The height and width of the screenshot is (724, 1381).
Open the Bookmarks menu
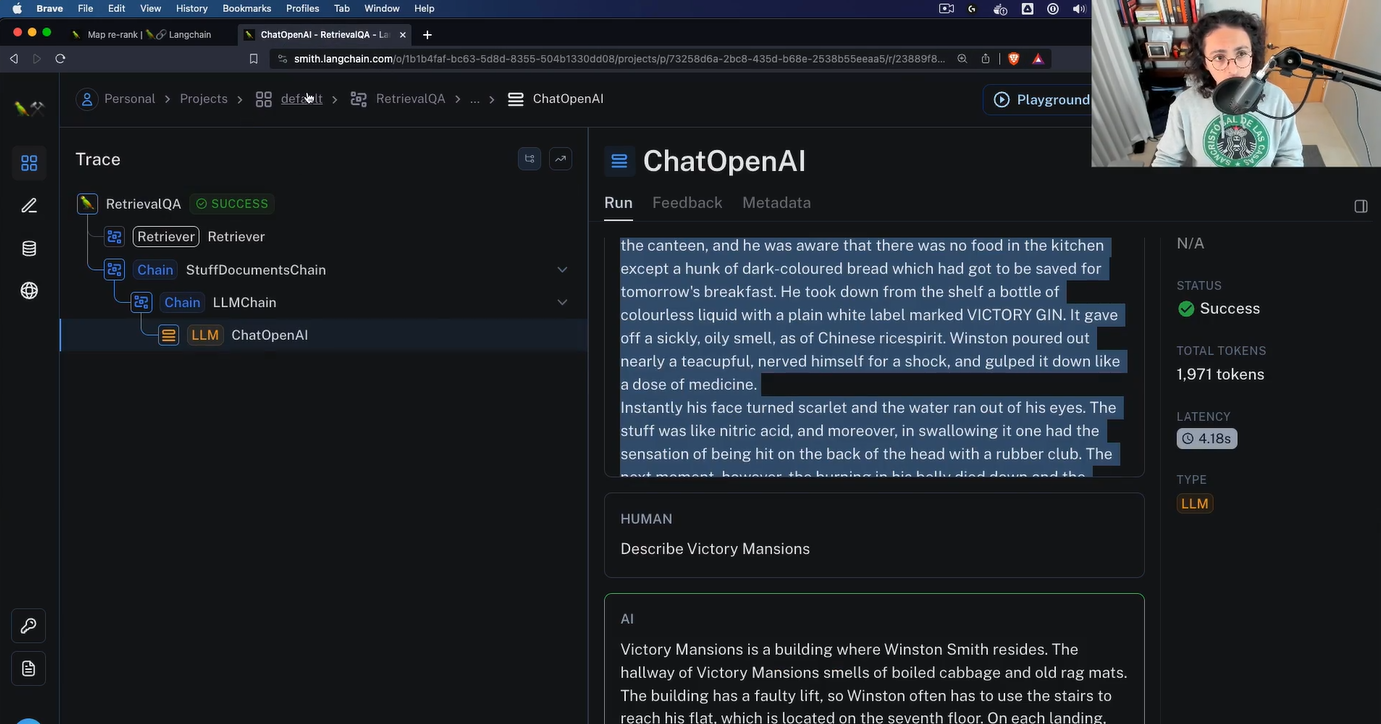pyautogui.click(x=247, y=8)
